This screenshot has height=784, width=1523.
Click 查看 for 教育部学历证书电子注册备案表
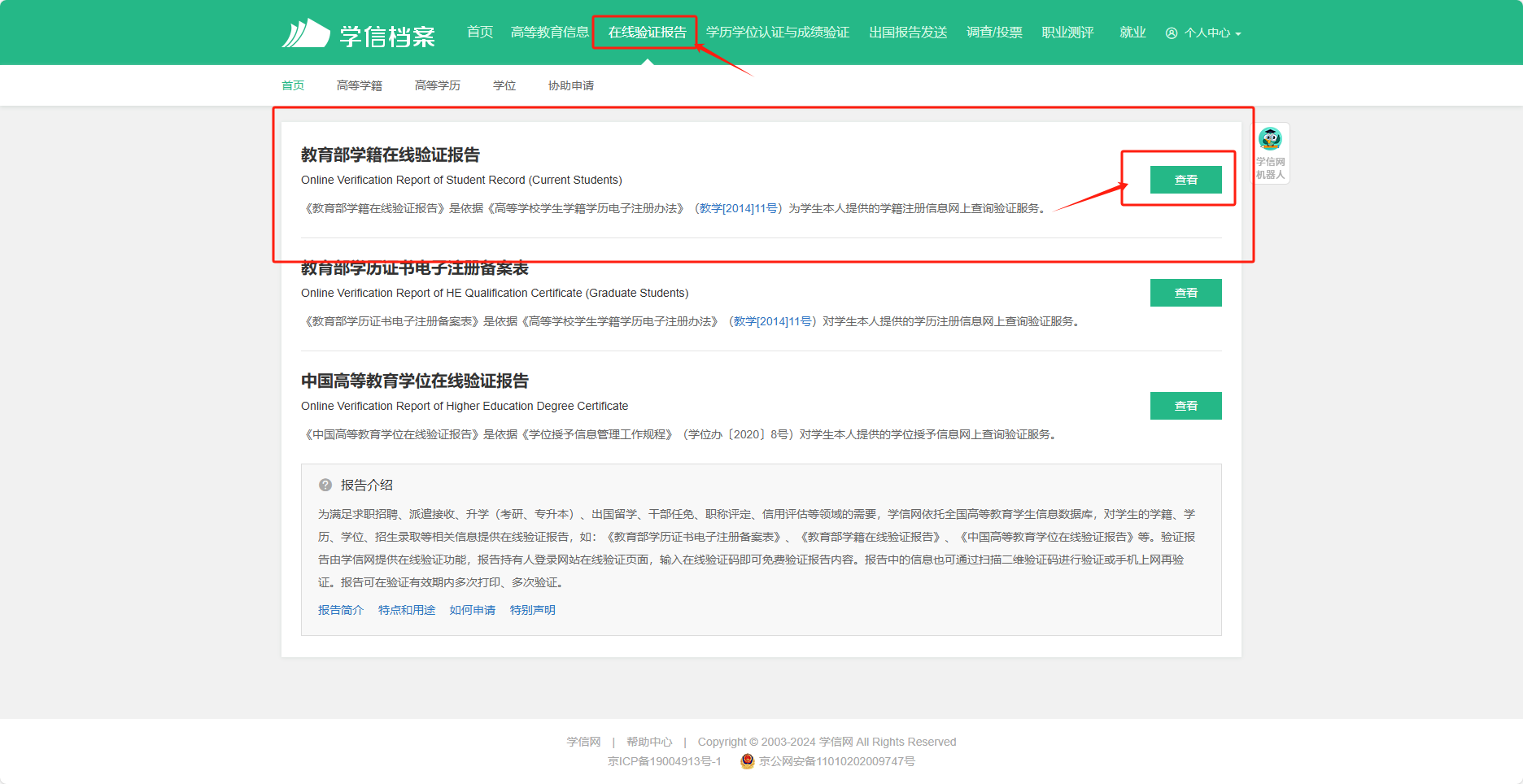tap(1185, 293)
